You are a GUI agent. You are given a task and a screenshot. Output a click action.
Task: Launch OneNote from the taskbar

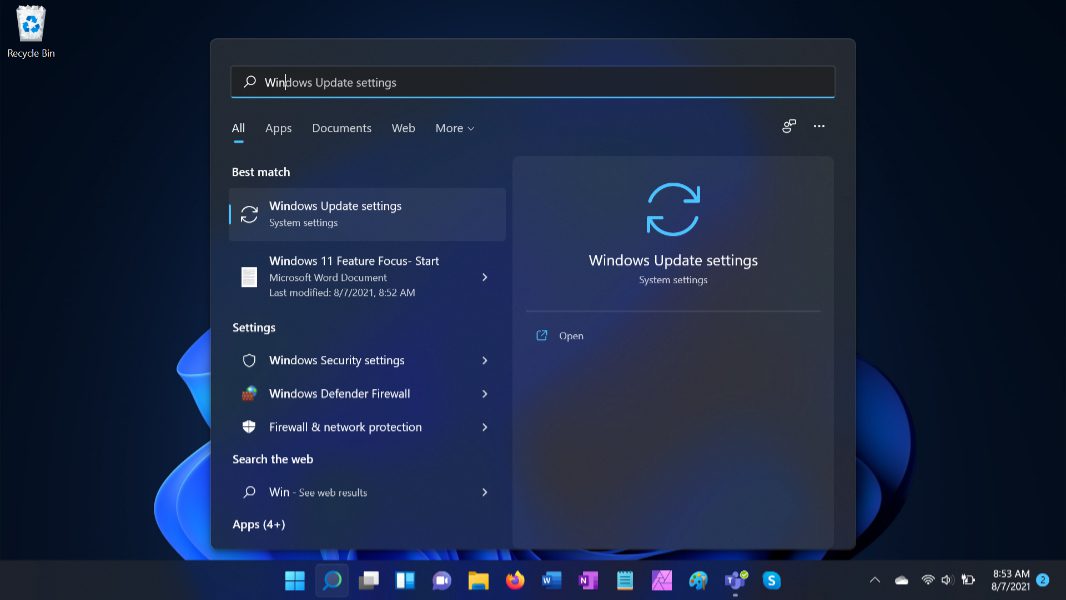click(x=588, y=580)
